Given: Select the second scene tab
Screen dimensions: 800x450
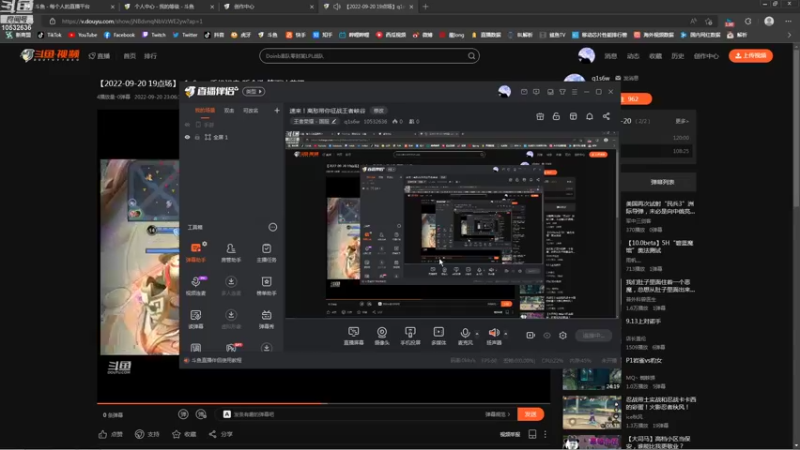Looking at the screenshot, I should [x=229, y=111].
